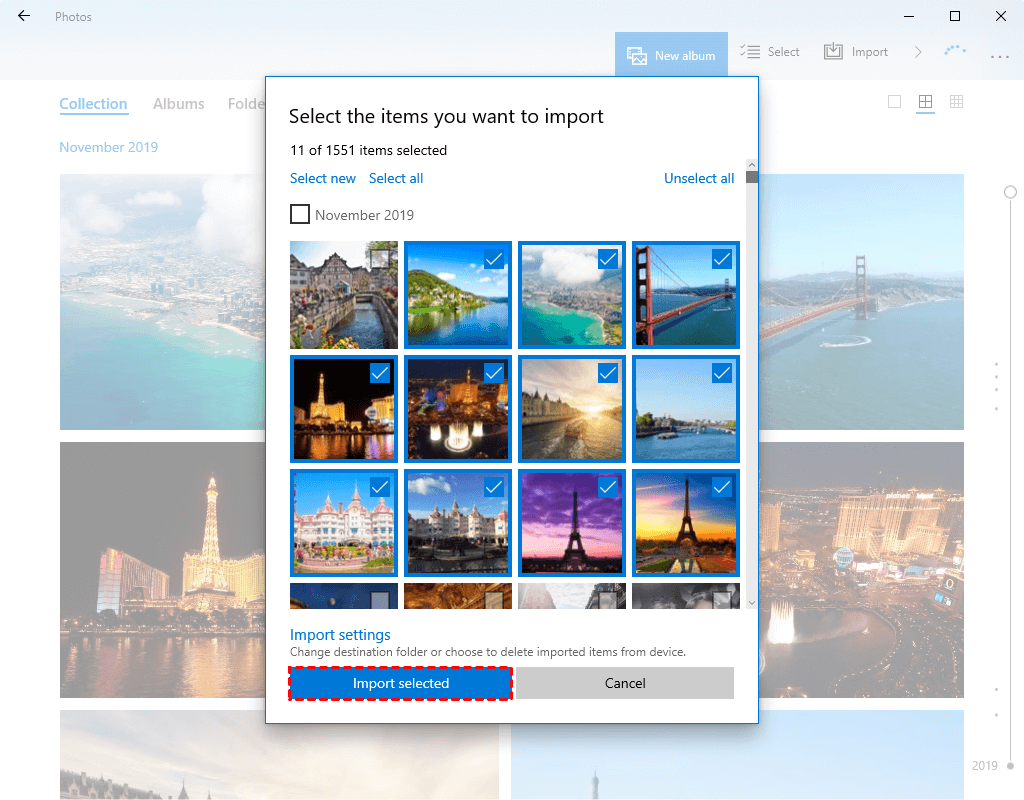Stay on the Collection tab
1024x800 pixels.
click(x=93, y=103)
